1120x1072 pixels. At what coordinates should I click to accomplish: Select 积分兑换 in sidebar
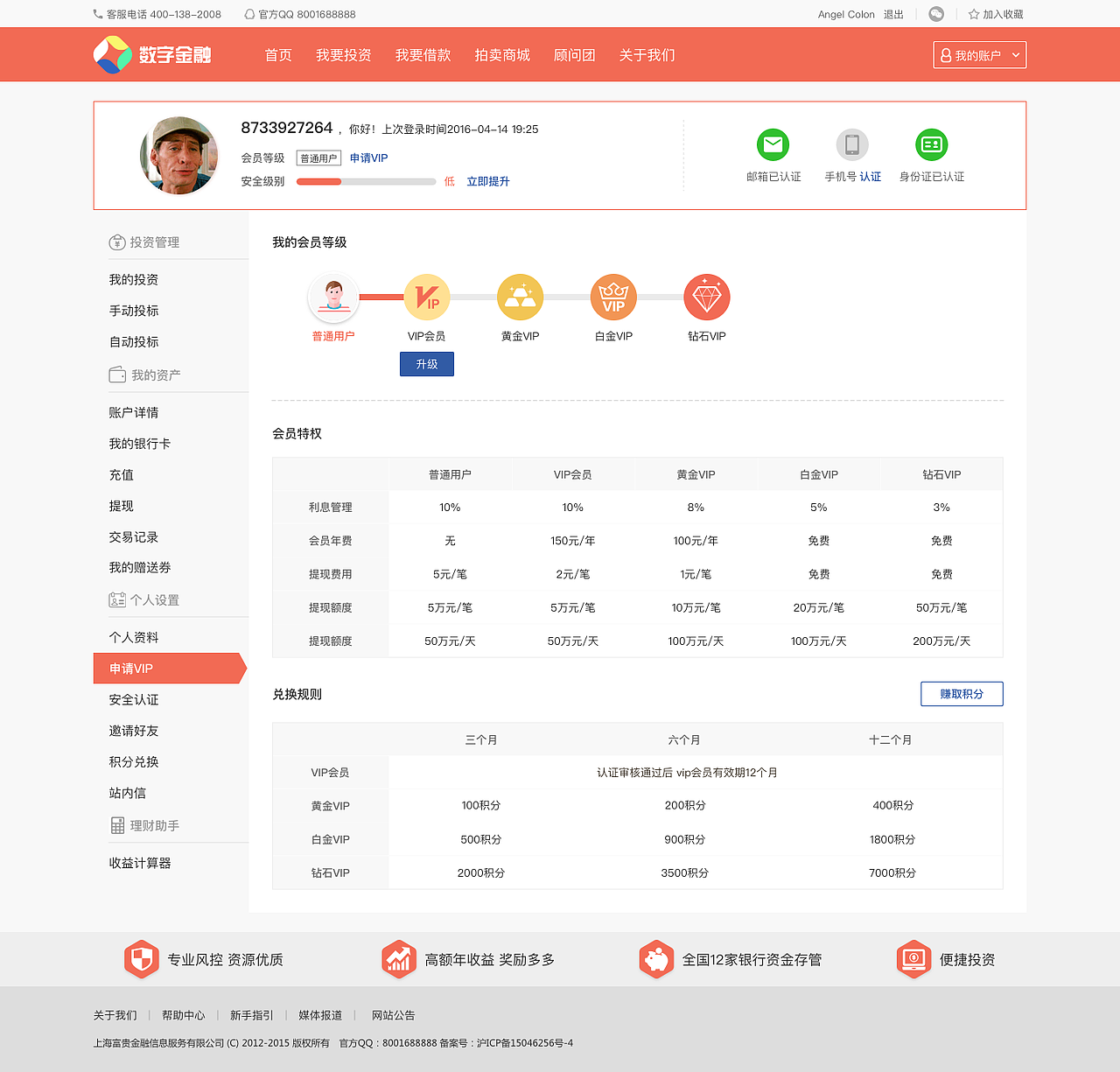coord(134,761)
